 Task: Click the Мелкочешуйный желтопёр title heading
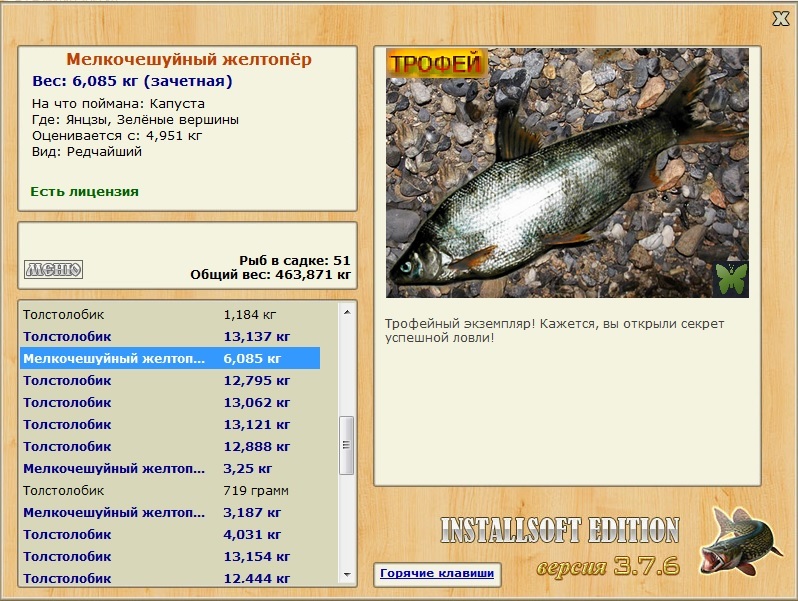pyautogui.click(x=189, y=60)
